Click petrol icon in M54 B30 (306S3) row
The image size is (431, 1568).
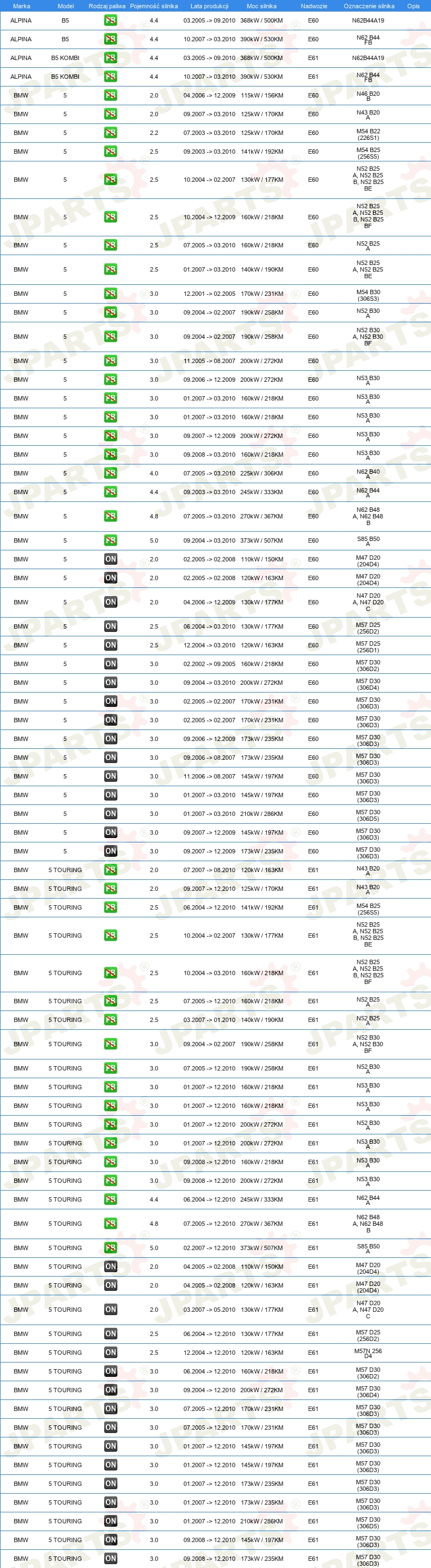(x=110, y=294)
